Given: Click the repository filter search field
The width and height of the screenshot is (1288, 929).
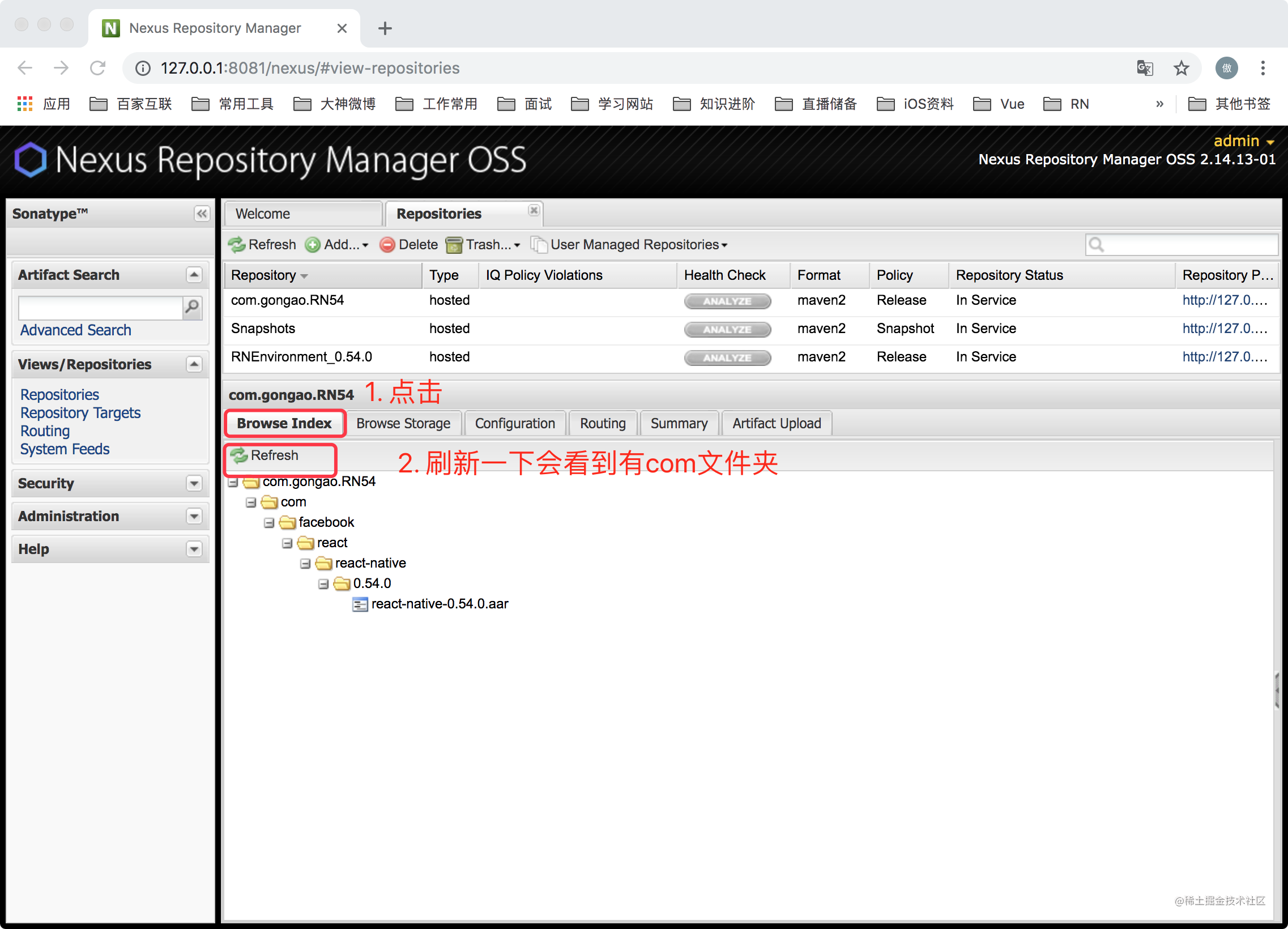Looking at the screenshot, I should (1182, 245).
